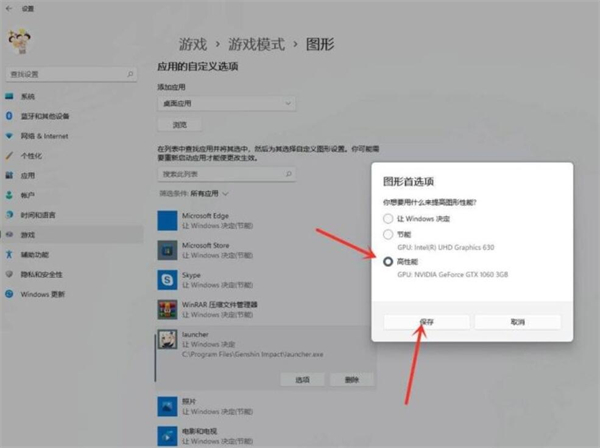Focus the 搜索此列表 search field
Screen dimensions: 600x448
pyautogui.click(x=227, y=174)
